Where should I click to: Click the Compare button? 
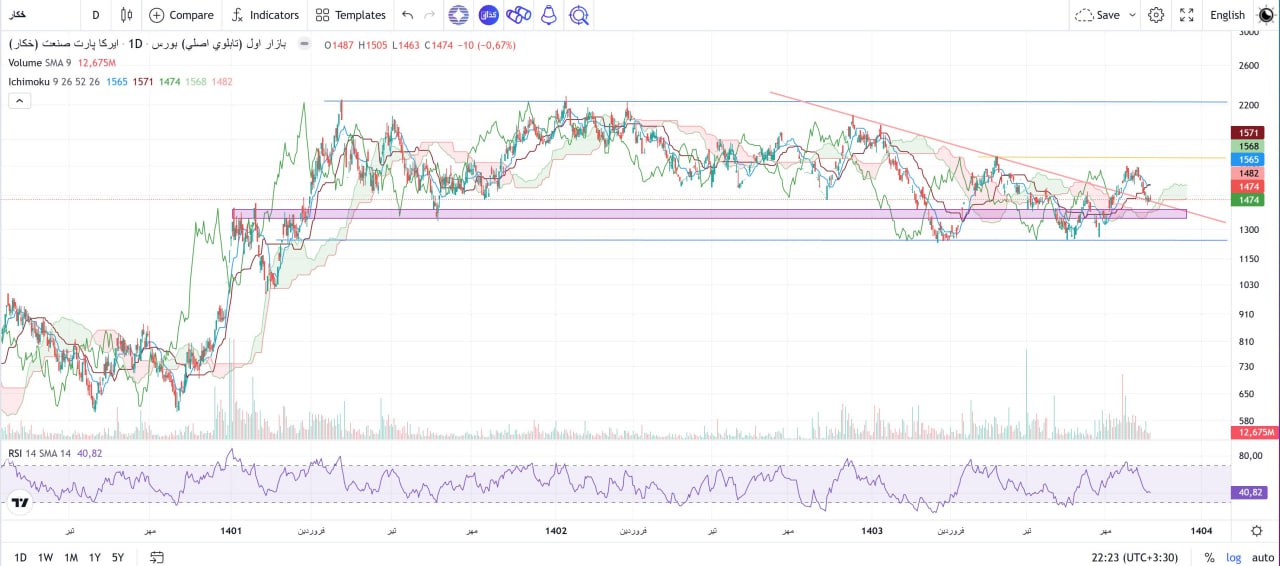coord(181,15)
